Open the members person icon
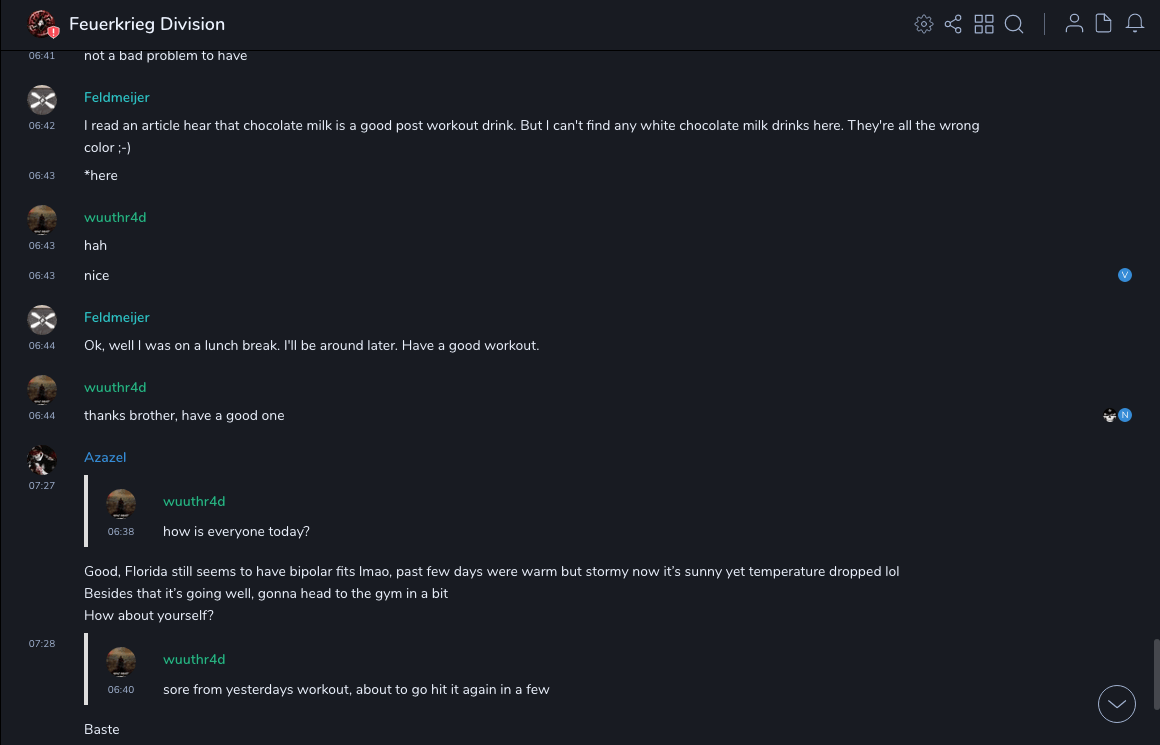 [x=1074, y=24]
